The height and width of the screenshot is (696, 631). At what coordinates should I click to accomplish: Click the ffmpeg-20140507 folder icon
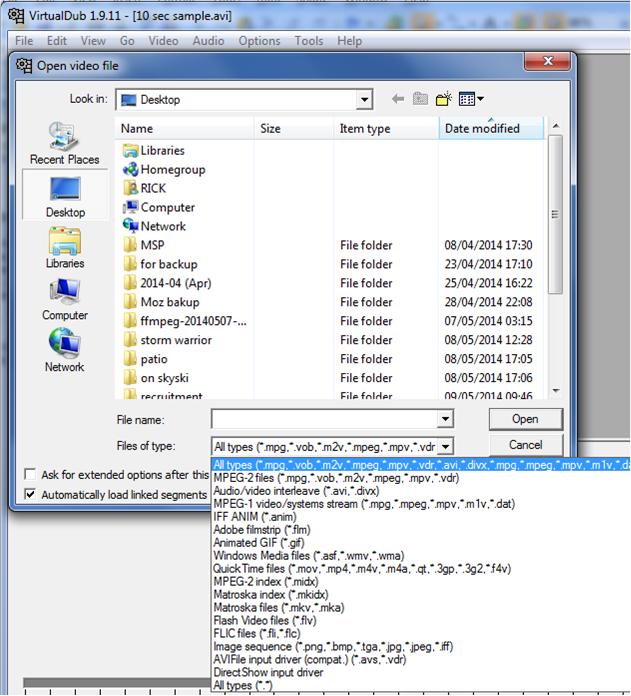130,321
